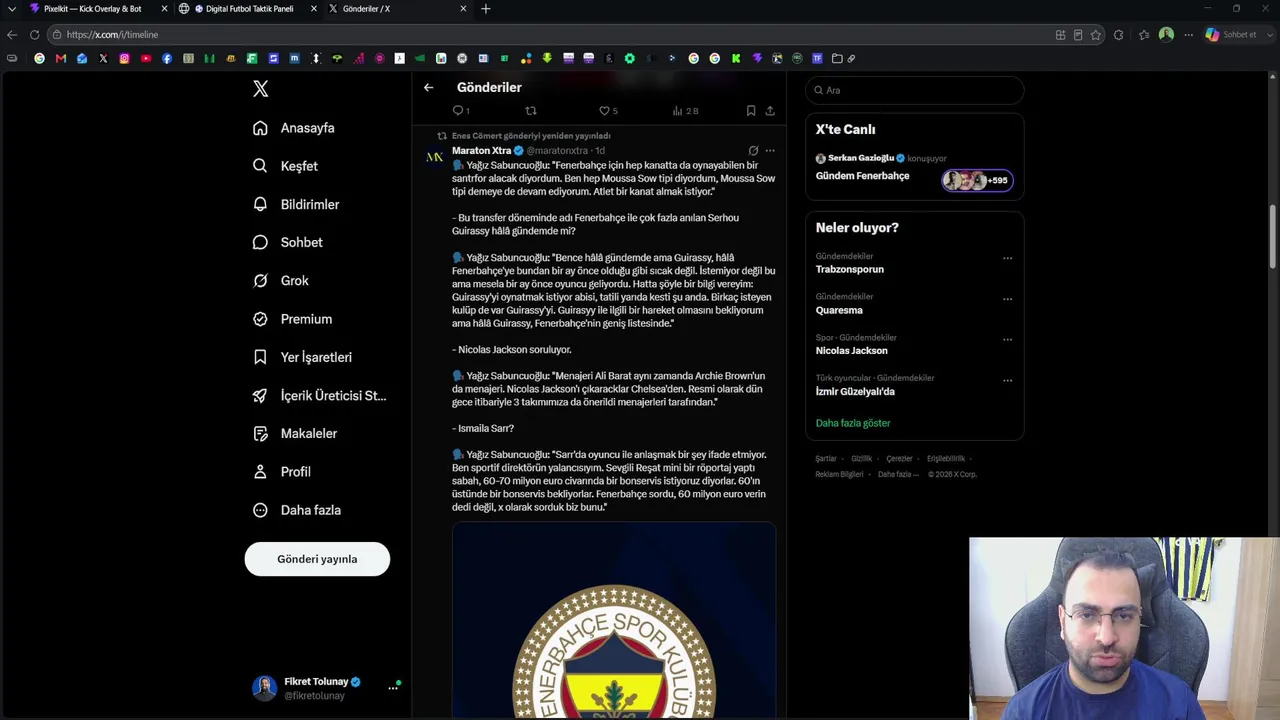Share the top post via share icon
Image resolution: width=1280 pixels, height=720 pixels.
point(770,110)
